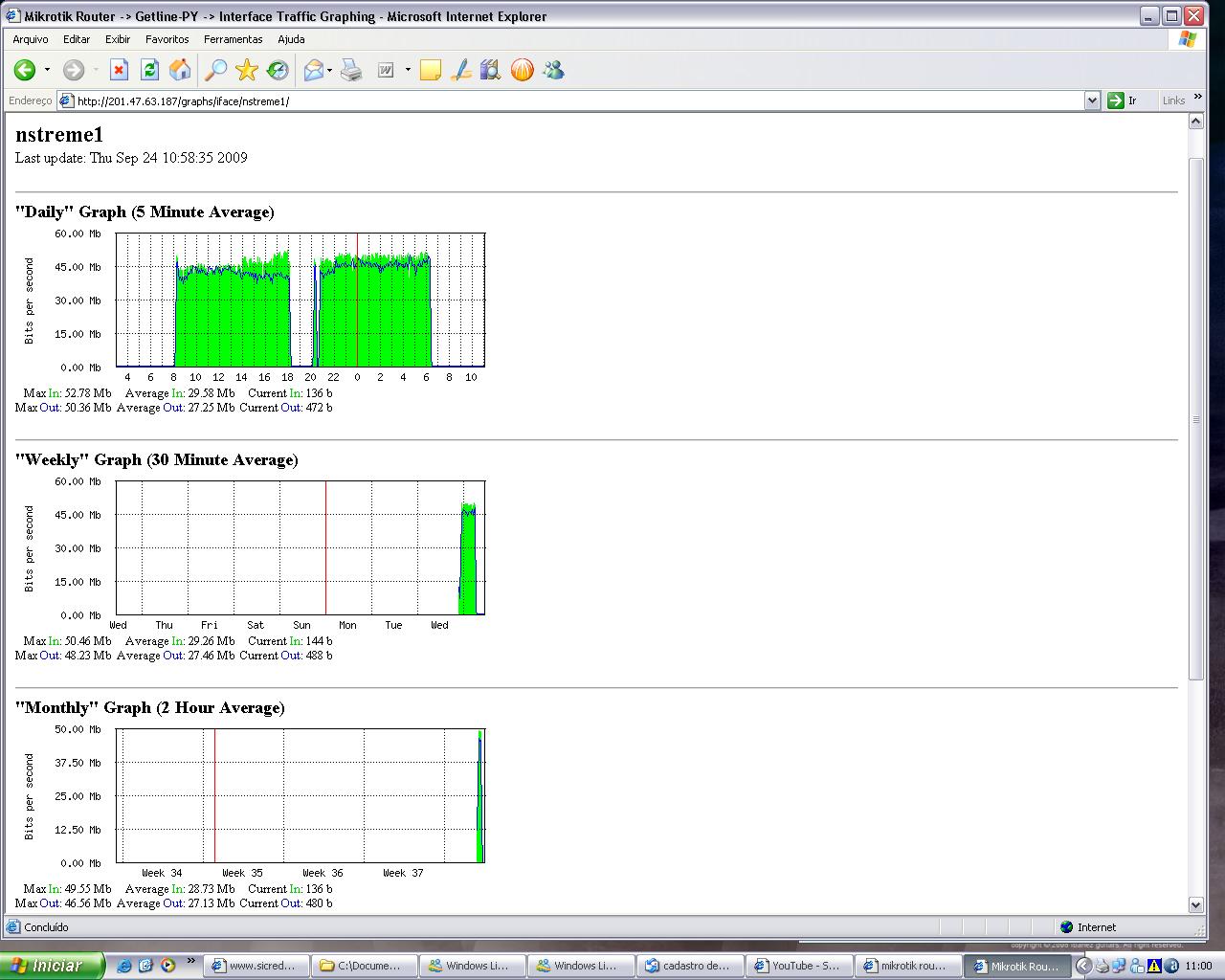
Task: Stop page loading with red X icon
Action: (119, 70)
